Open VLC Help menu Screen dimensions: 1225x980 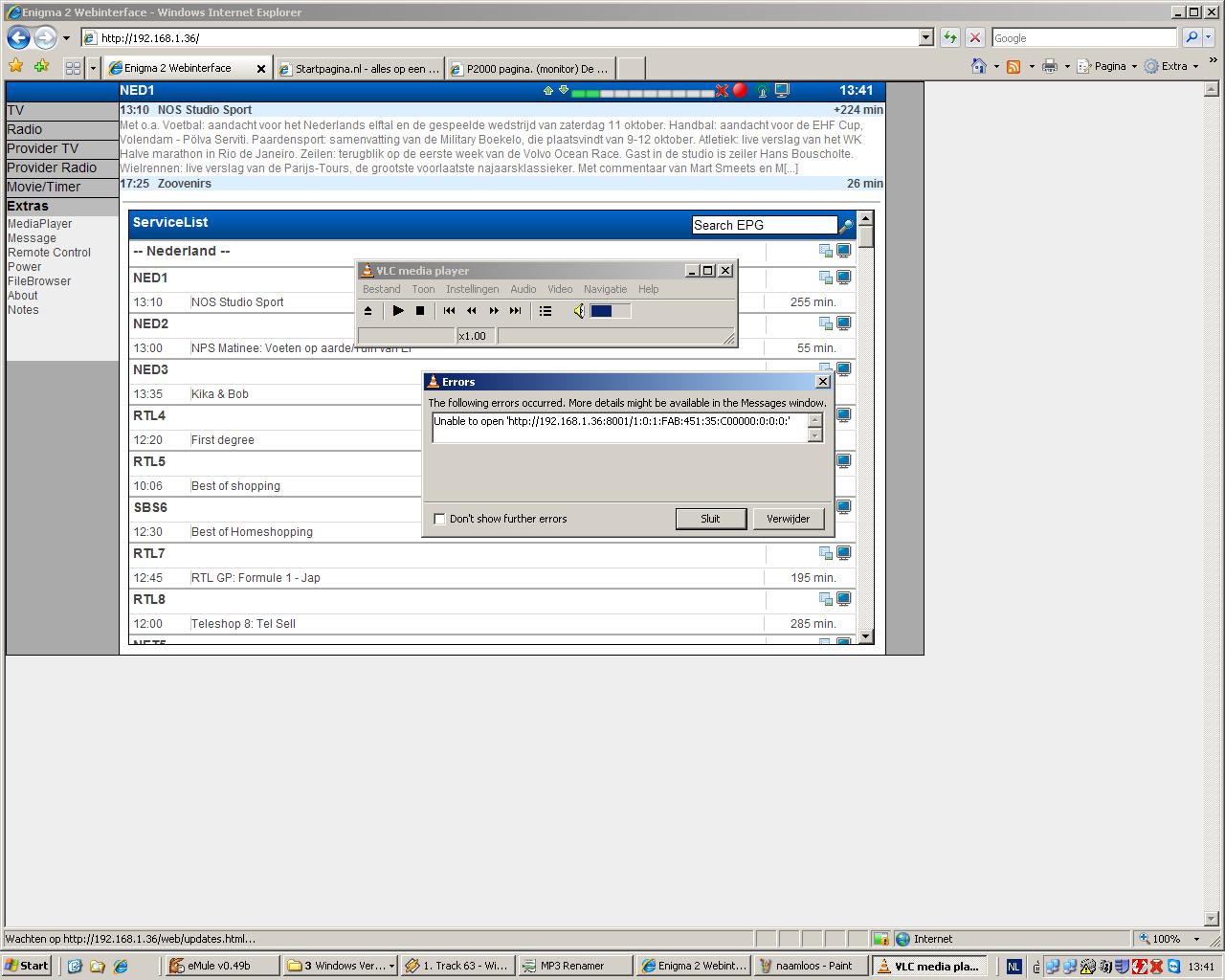[648, 289]
